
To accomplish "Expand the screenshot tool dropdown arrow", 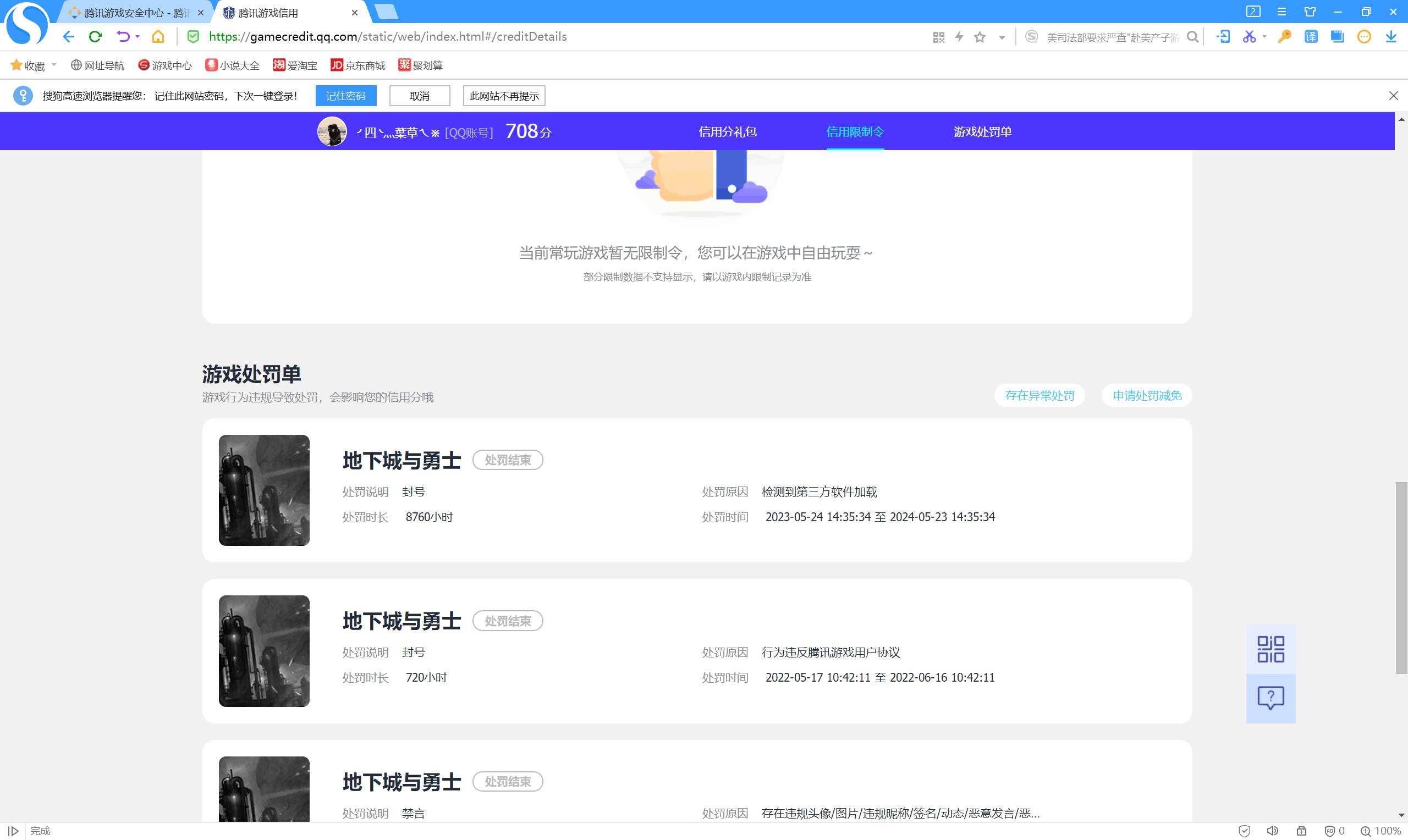I will click(1264, 37).
